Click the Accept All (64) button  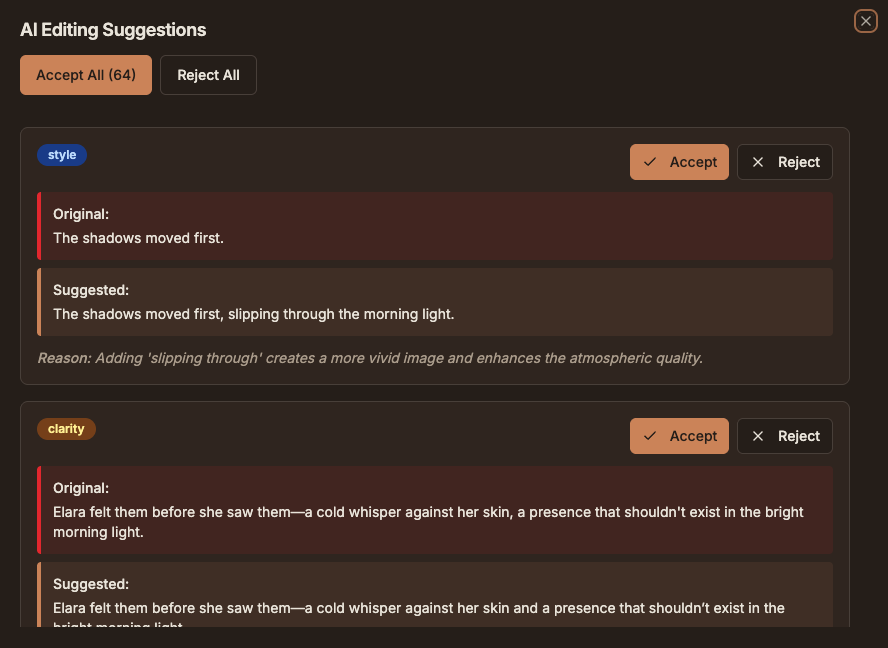(x=86, y=75)
